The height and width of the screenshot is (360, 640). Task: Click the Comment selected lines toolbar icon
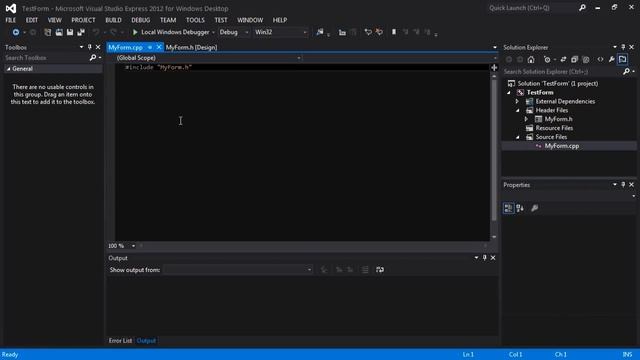click(x=368, y=32)
